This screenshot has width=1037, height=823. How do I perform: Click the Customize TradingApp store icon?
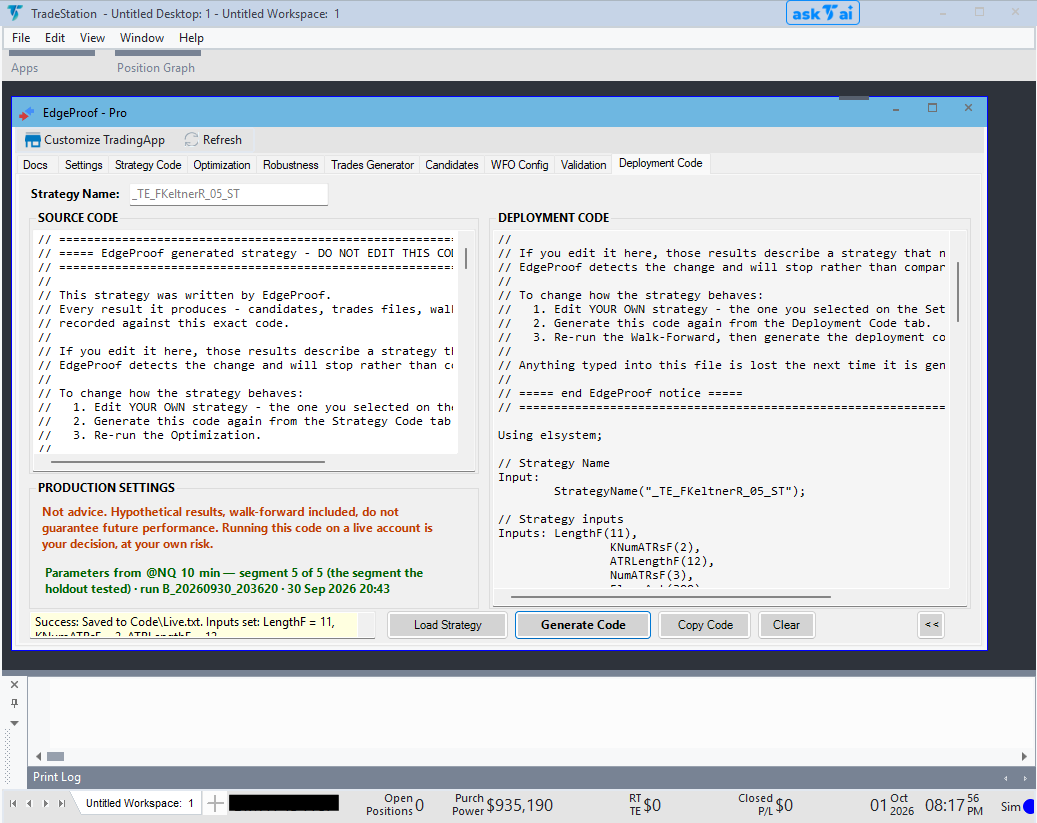click(x=32, y=140)
